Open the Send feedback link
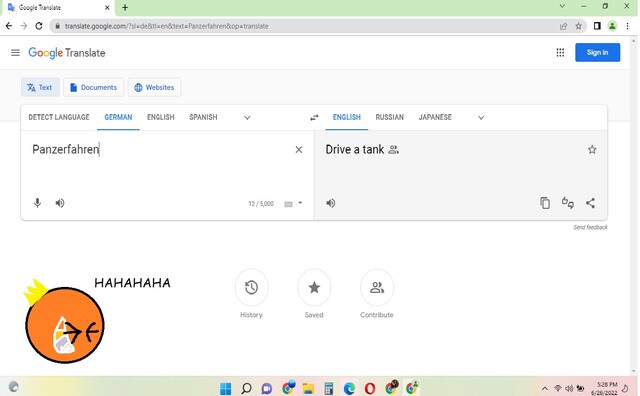 590,227
